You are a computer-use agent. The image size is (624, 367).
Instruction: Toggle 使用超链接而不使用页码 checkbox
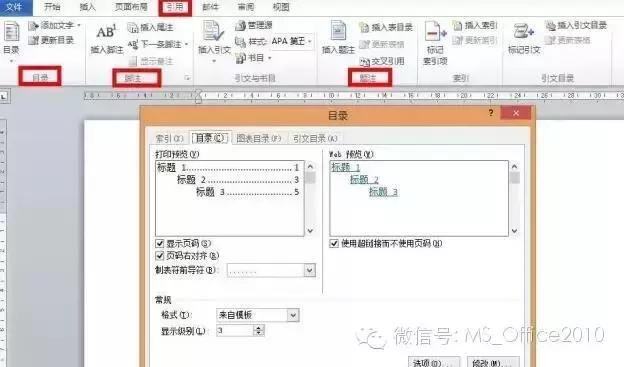tap(334, 243)
